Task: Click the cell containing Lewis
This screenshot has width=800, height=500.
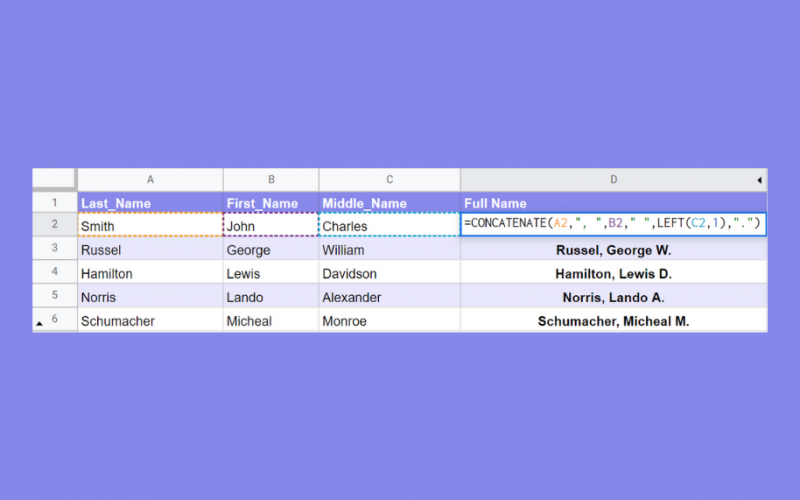Action: [271, 272]
